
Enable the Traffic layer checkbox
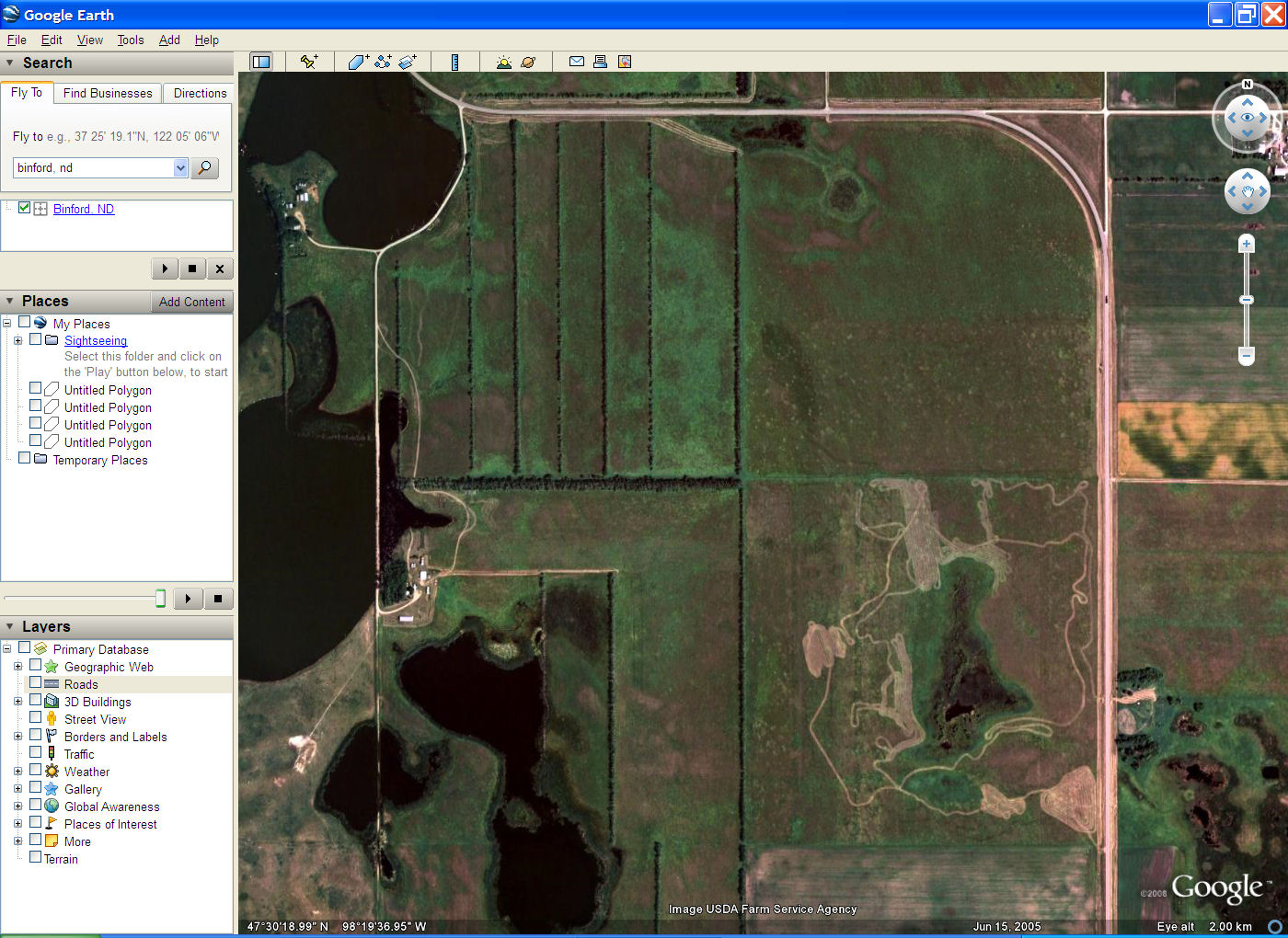click(x=36, y=752)
